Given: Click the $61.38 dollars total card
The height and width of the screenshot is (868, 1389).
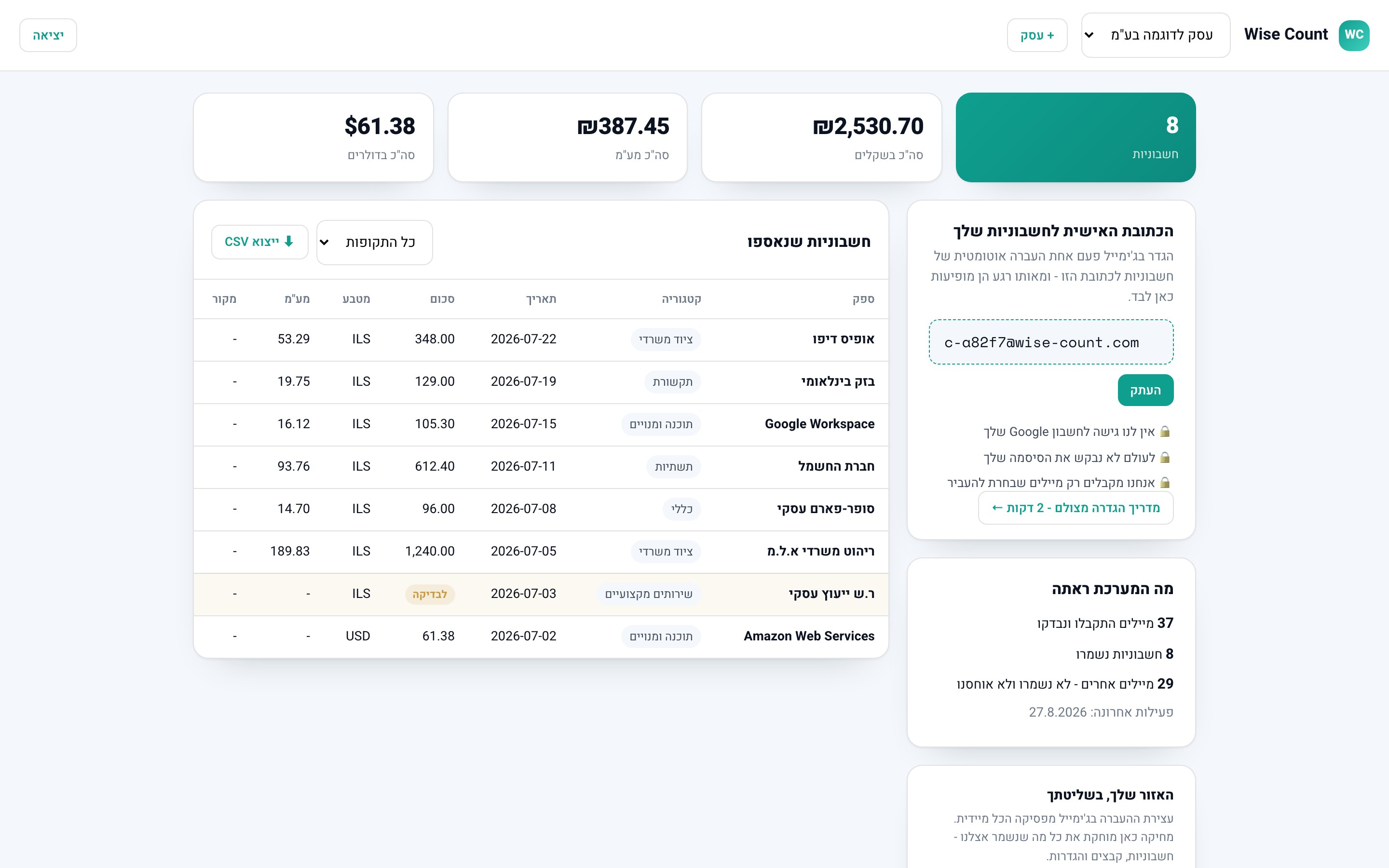Looking at the screenshot, I should (313, 137).
